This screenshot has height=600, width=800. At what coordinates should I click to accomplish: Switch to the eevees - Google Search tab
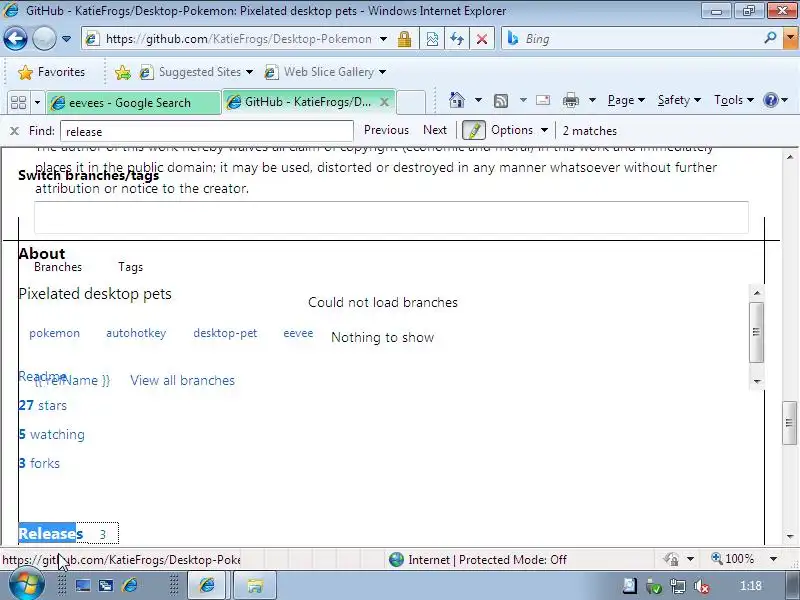point(134,103)
